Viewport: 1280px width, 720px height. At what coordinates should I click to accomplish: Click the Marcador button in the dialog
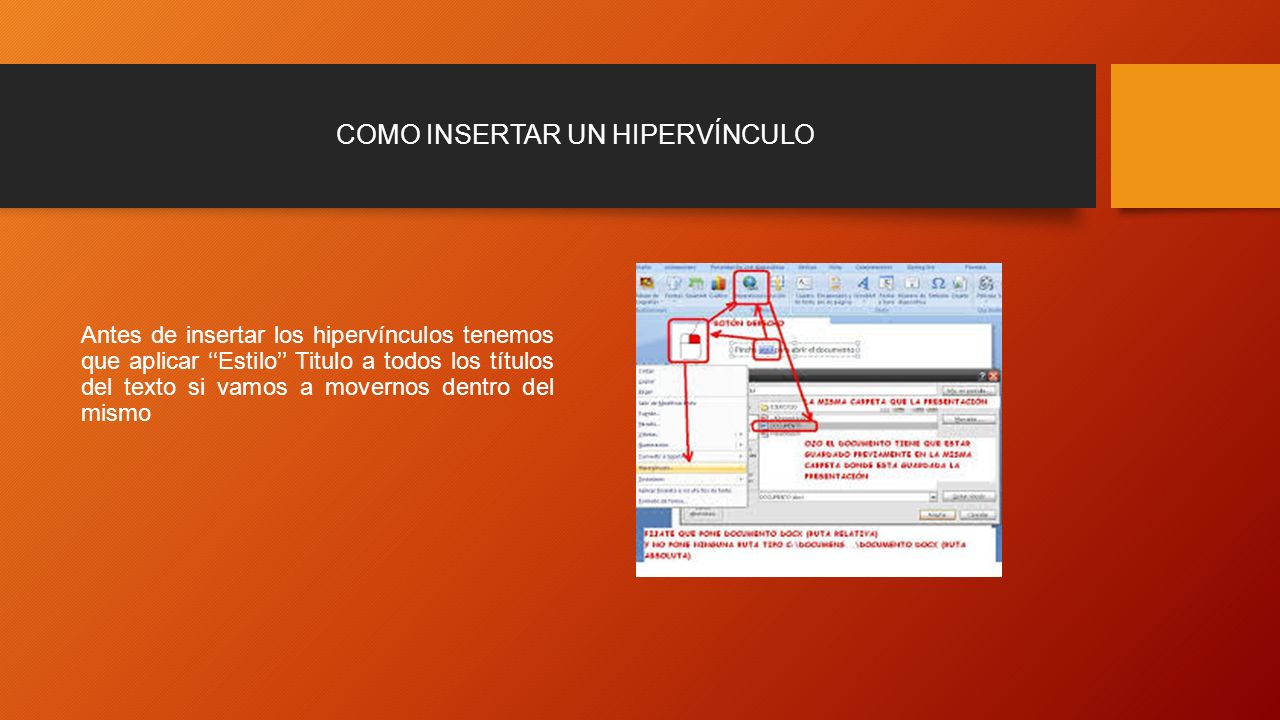coord(969,420)
